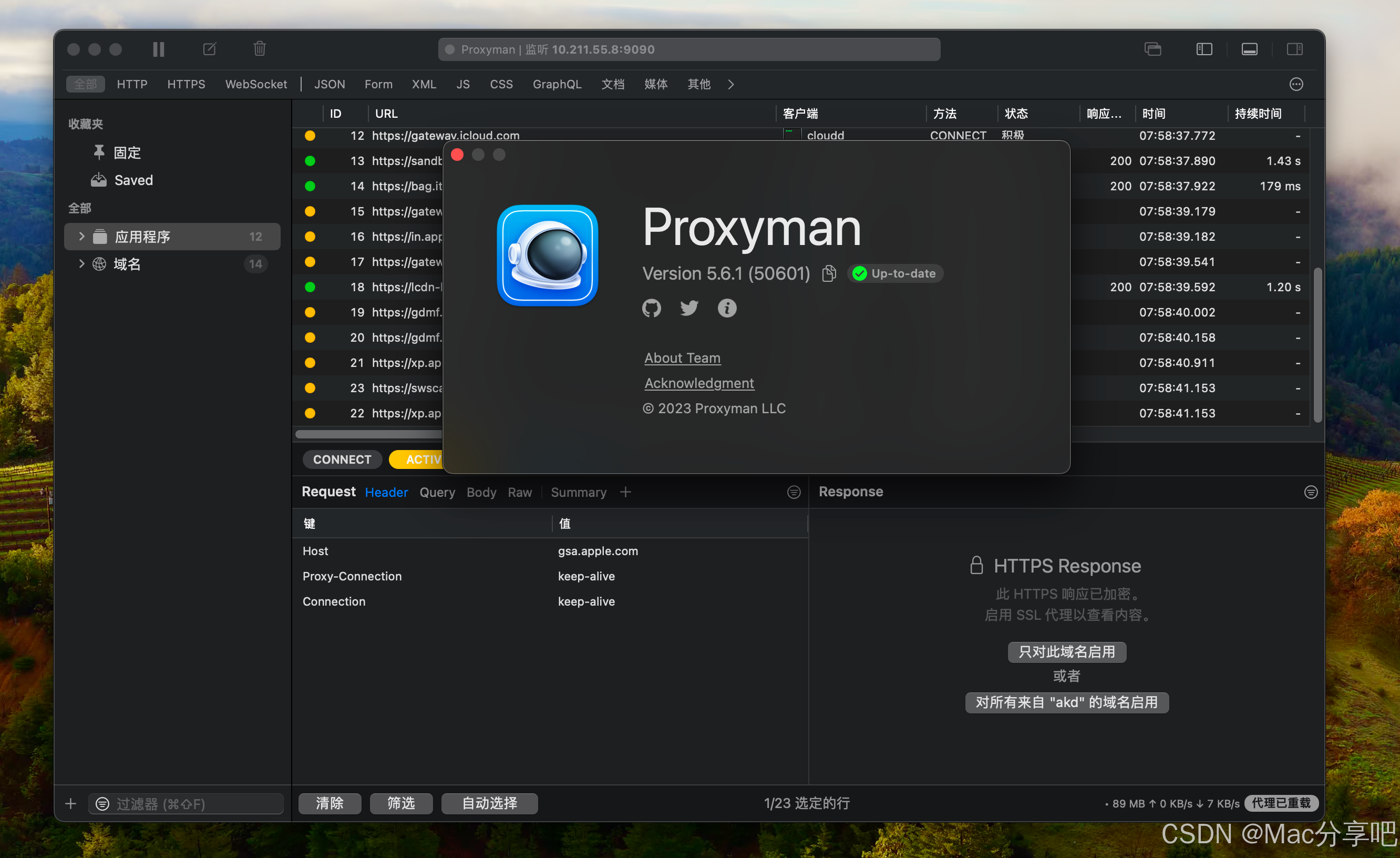The height and width of the screenshot is (858, 1400).
Task: Open the filter bar more options icon
Action: point(1296,84)
